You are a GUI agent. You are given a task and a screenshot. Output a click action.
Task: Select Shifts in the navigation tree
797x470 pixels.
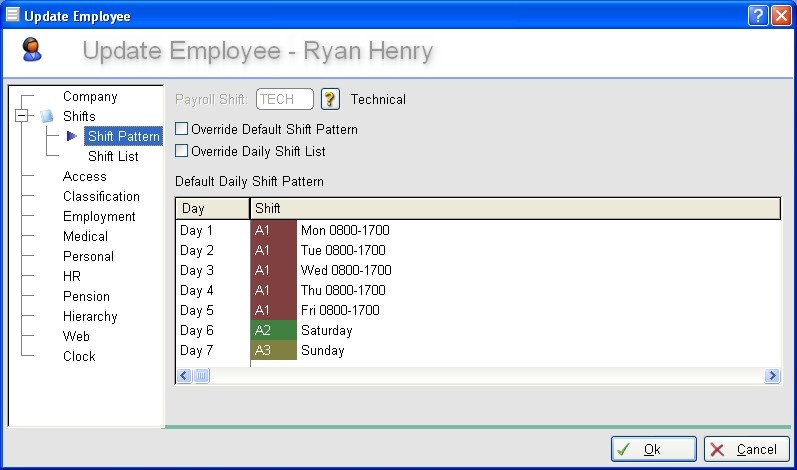pos(79,116)
